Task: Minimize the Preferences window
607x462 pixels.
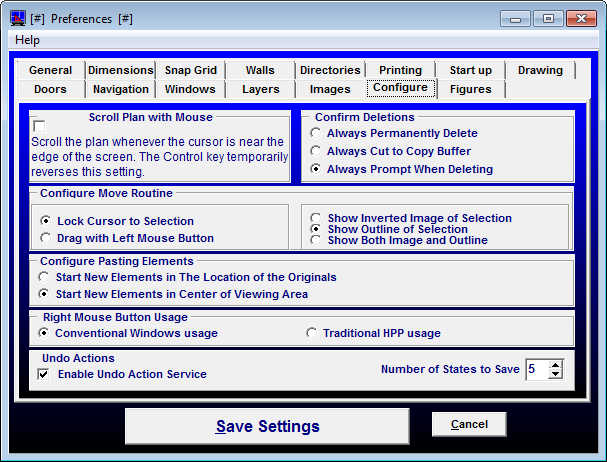Action: click(x=515, y=19)
